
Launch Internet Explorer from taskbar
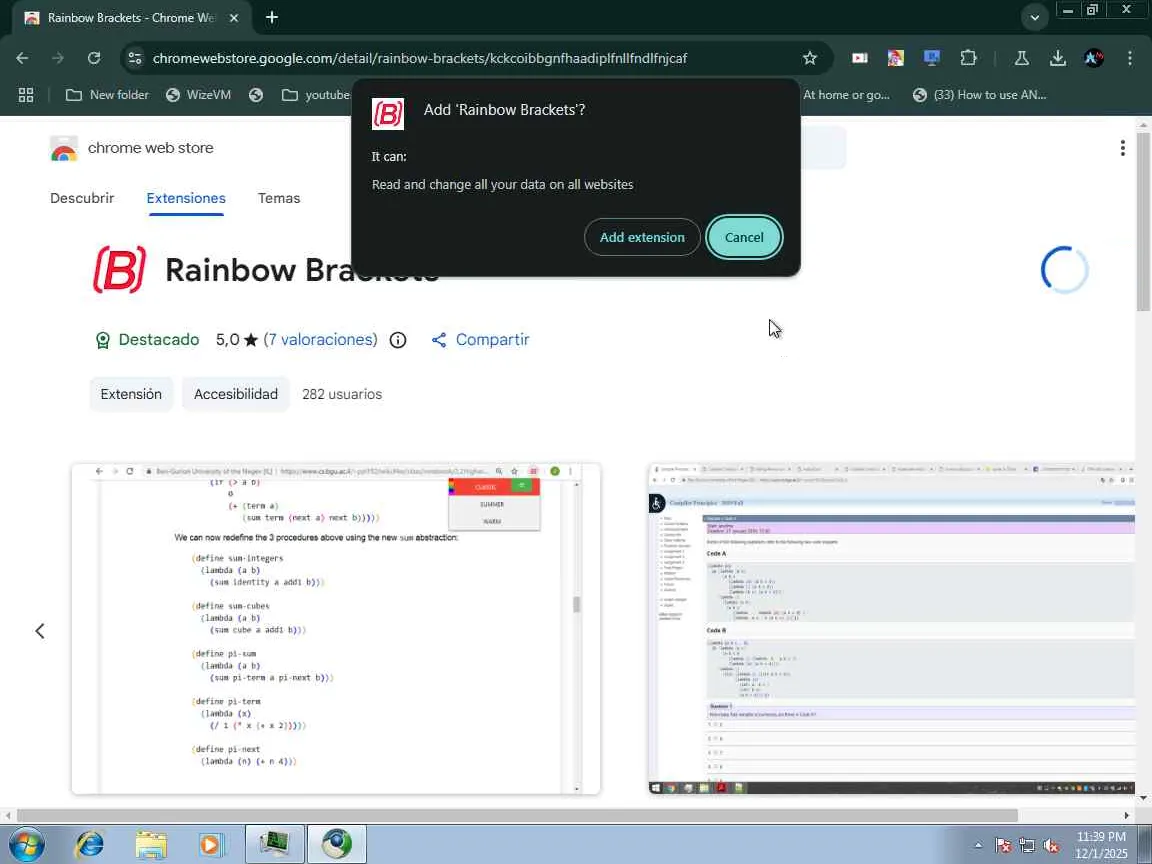point(90,844)
